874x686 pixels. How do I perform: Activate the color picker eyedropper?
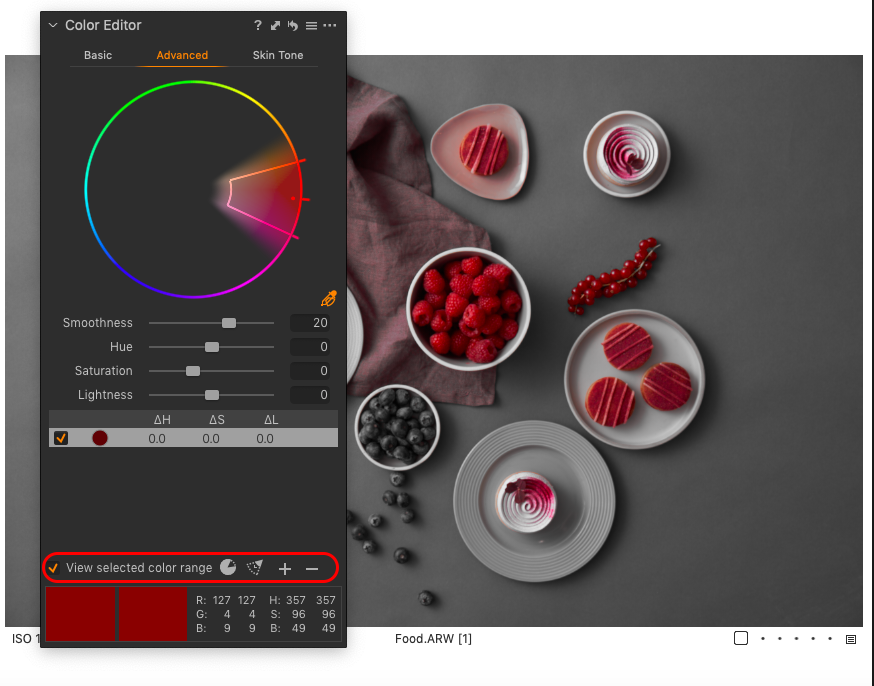329,299
